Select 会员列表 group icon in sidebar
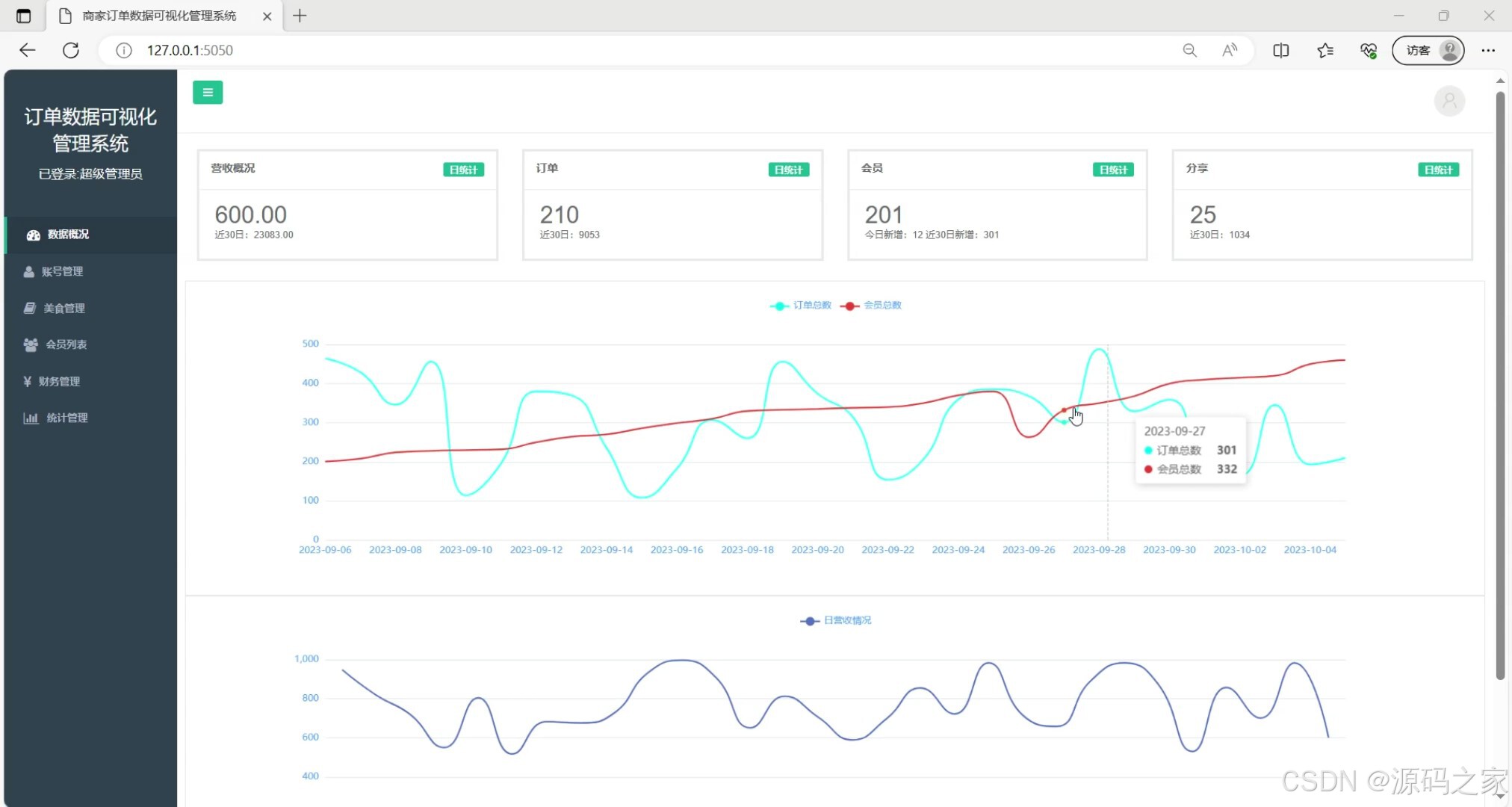 coord(66,344)
